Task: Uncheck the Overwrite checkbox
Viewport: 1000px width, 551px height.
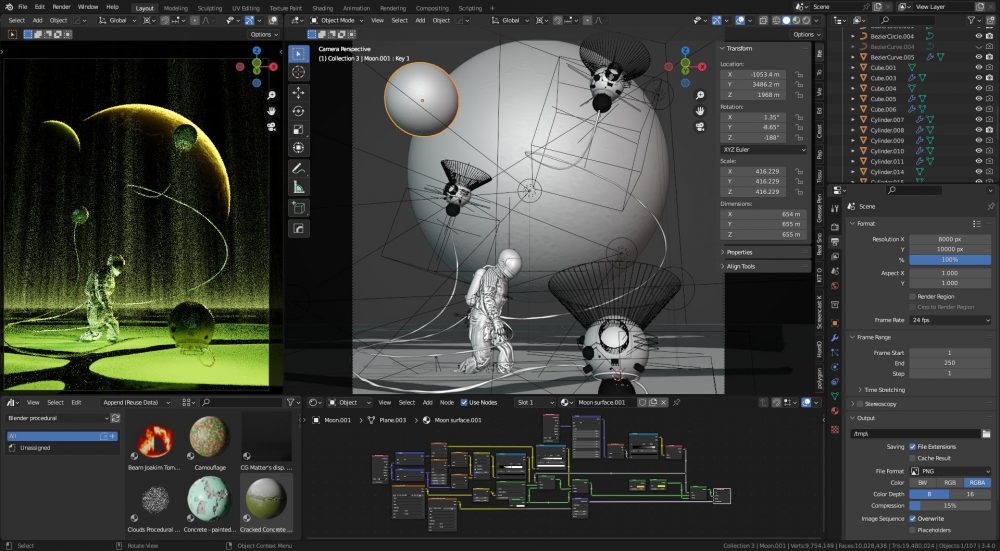Action: [913, 519]
